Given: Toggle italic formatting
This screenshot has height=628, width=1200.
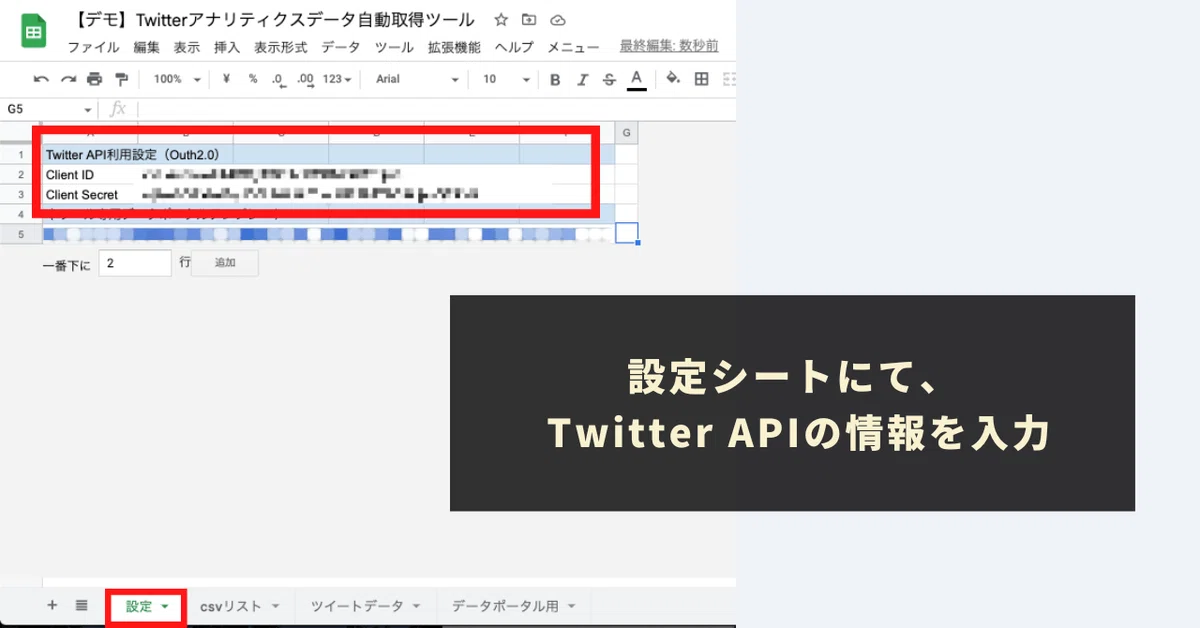Looking at the screenshot, I should pos(582,79).
